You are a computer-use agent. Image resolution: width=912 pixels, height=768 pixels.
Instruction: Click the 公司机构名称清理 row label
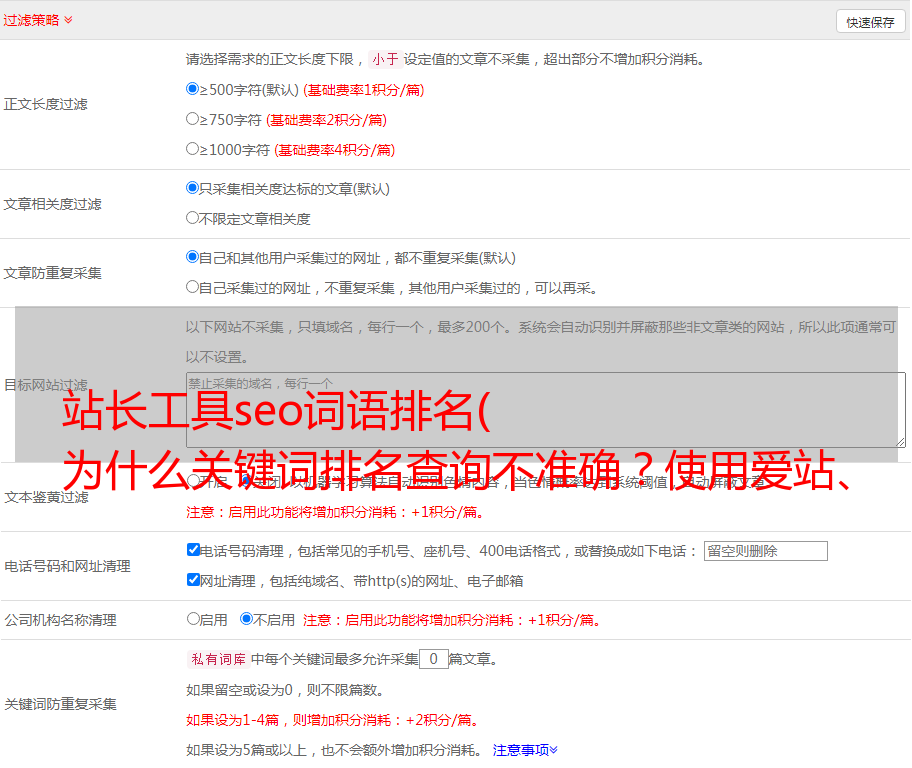coord(60,620)
